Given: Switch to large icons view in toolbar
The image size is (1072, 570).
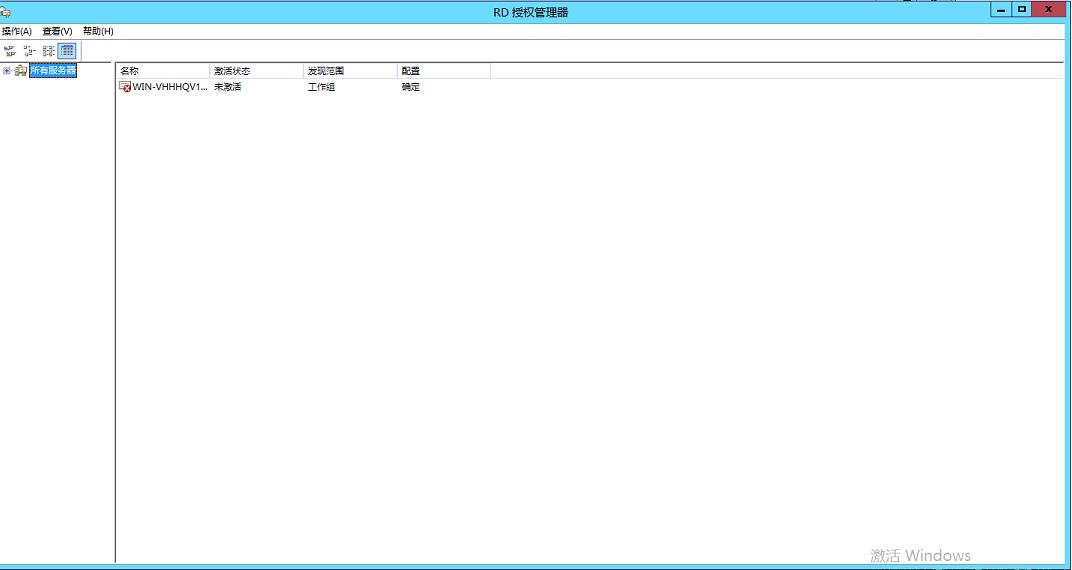Looking at the screenshot, I should click(x=10, y=51).
